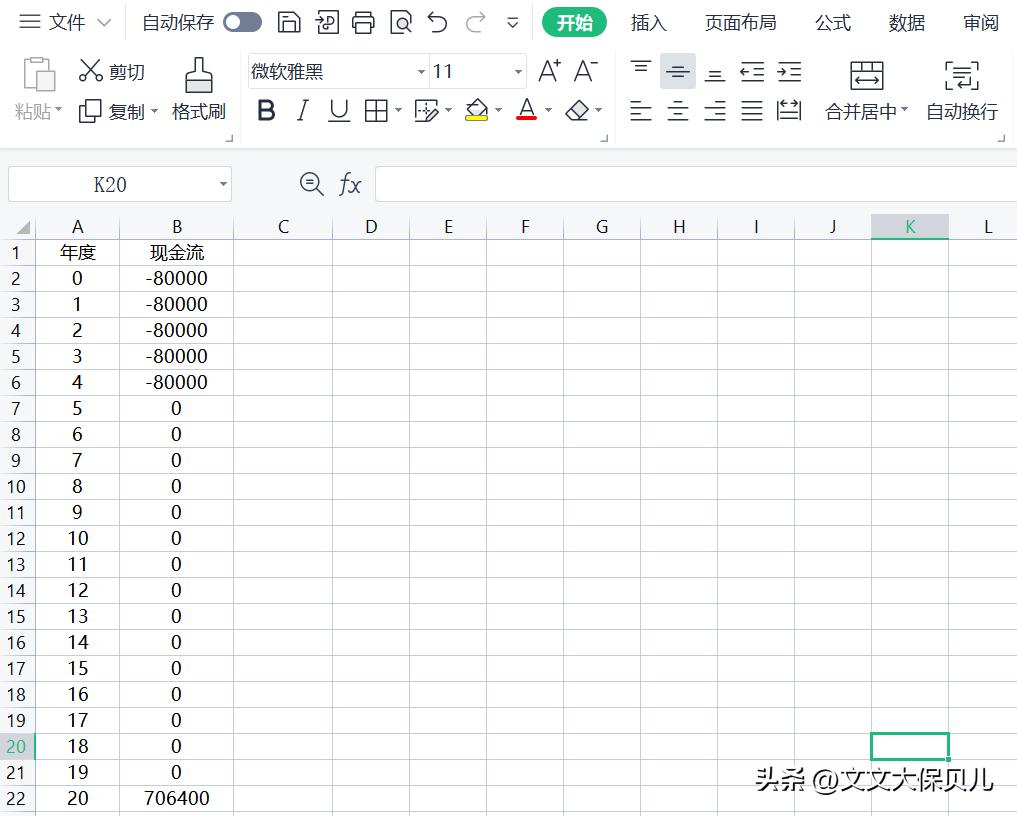1017x816 pixels.
Task: Click the yellow fill color swatch
Action: coord(476,111)
